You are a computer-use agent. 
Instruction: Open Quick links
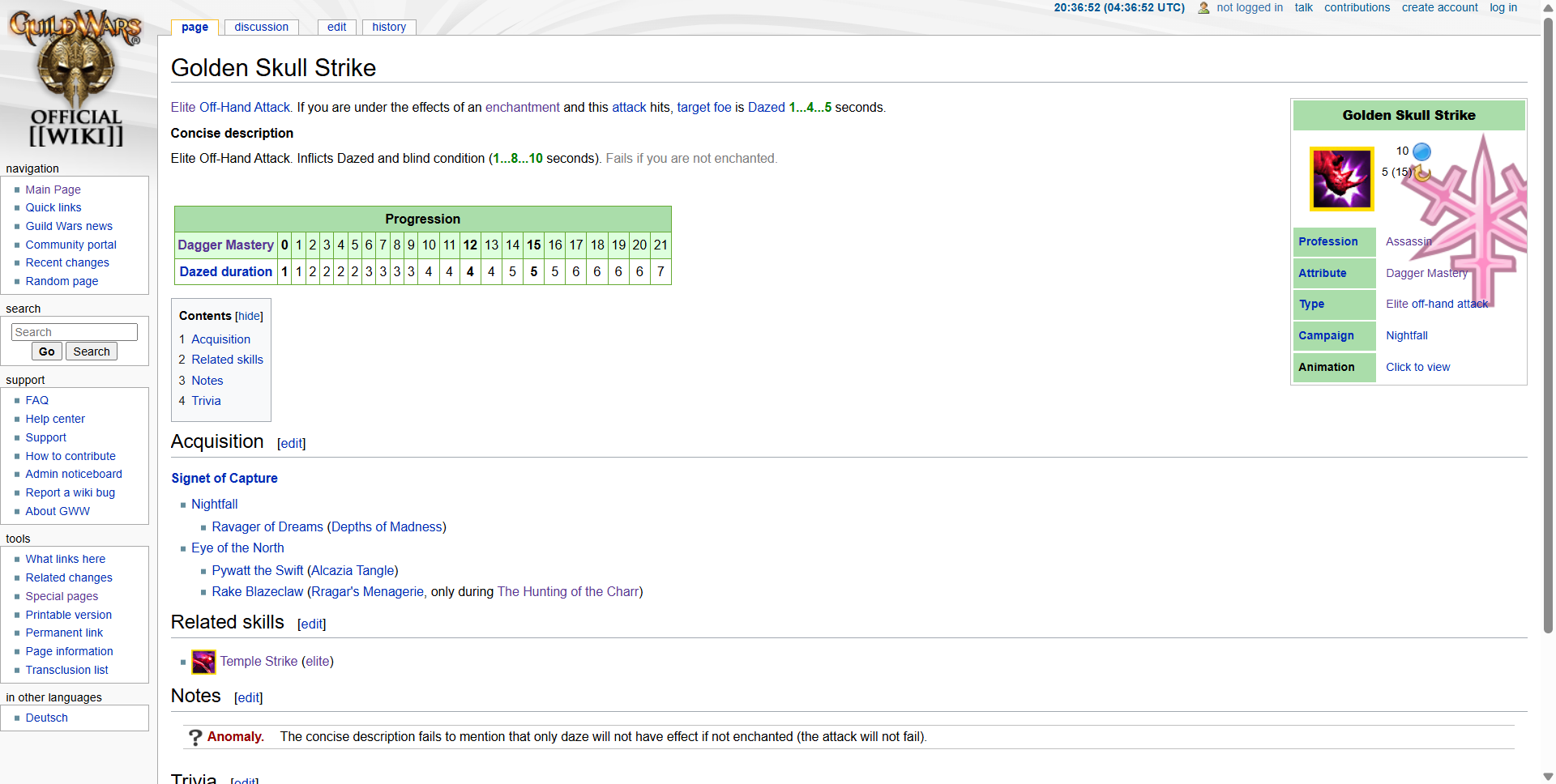(x=53, y=207)
